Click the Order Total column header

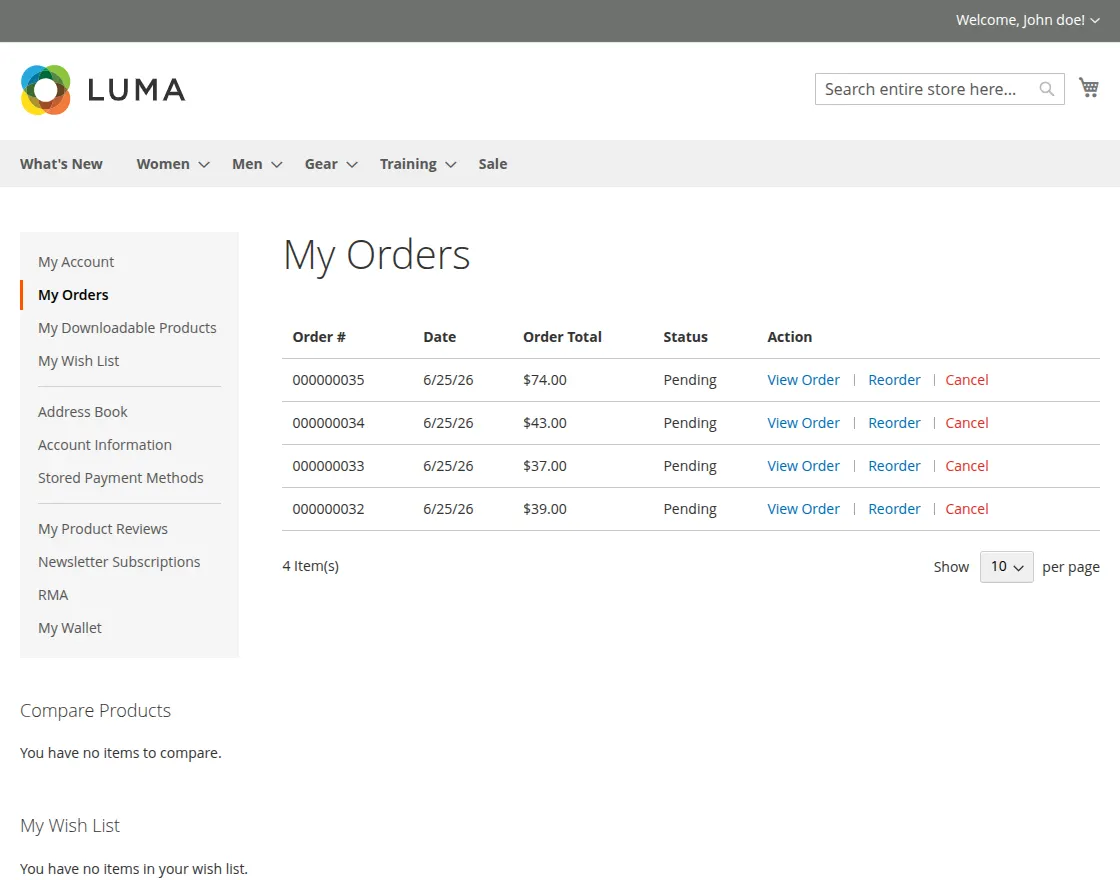(x=562, y=337)
